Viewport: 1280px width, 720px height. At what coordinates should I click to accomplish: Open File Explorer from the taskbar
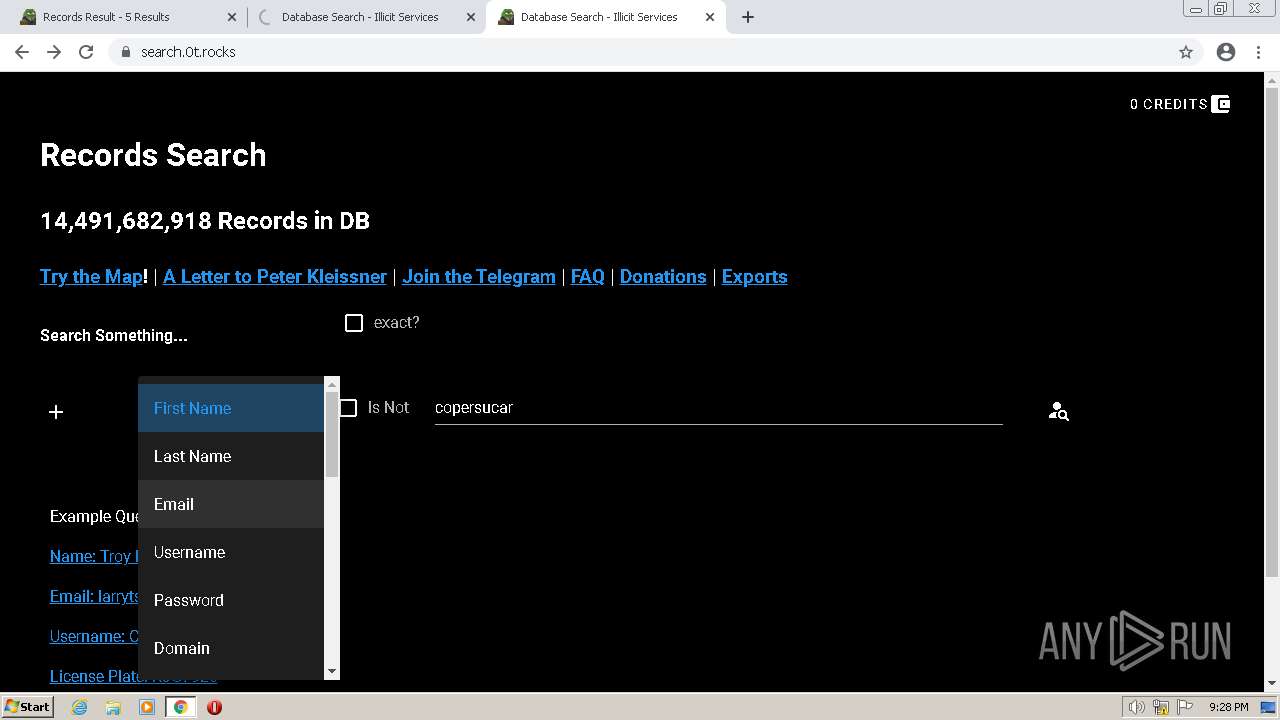tap(113, 707)
